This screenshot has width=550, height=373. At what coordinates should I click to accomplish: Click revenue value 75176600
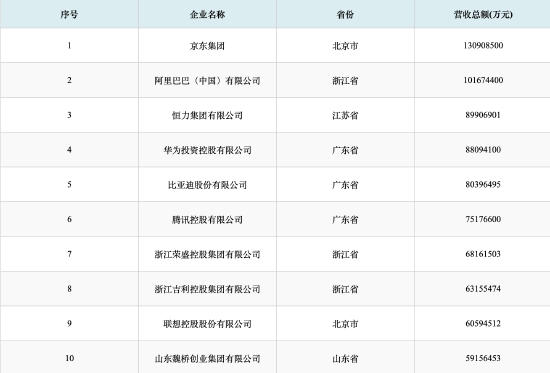click(483, 219)
